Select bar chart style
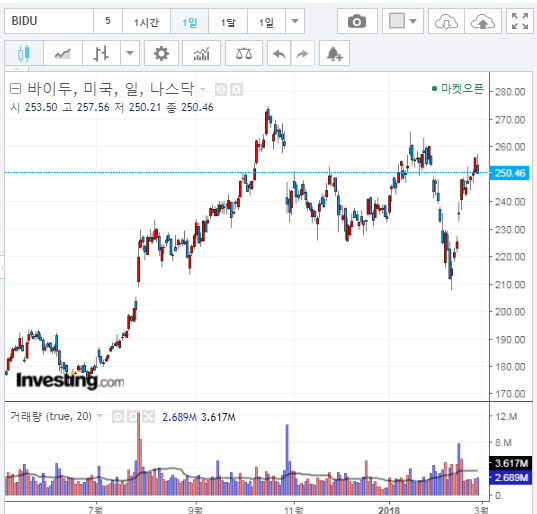Screen dimensions: 537x514 tap(101, 53)
